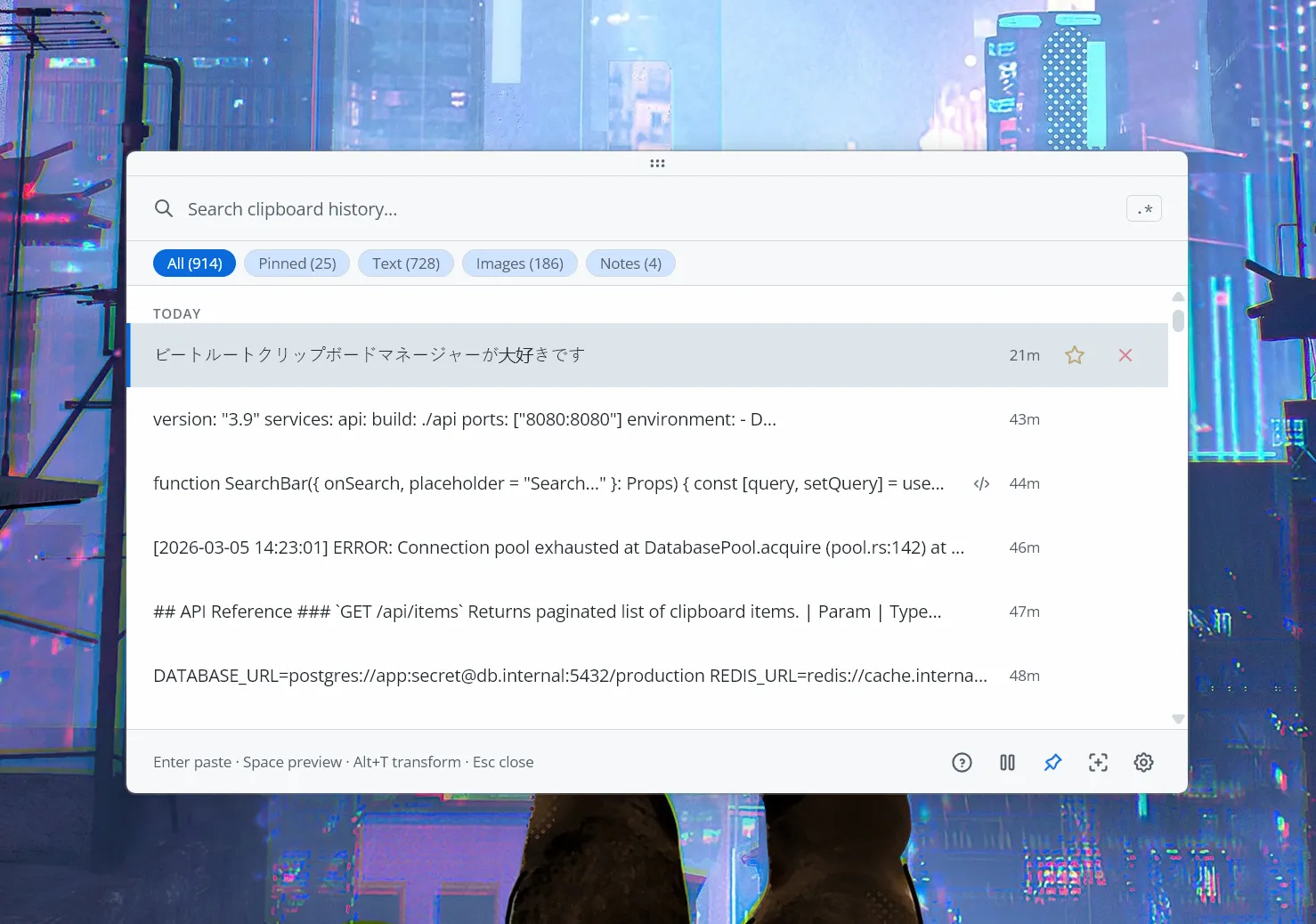Click the drag handle dots at top
1316x924 pixels.
tap(657, 164)
